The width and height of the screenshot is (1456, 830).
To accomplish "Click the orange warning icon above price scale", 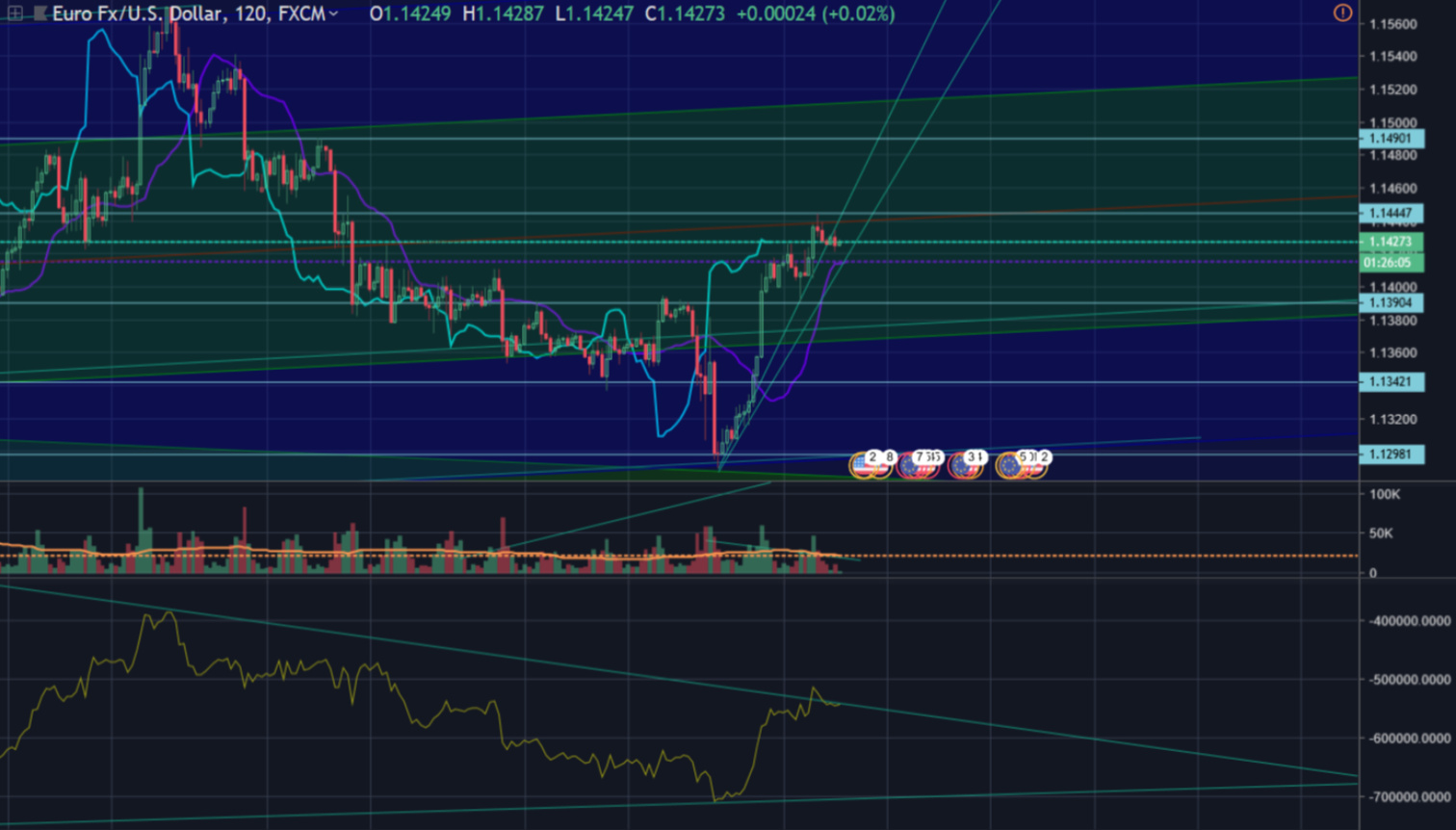I will 1342,13.
